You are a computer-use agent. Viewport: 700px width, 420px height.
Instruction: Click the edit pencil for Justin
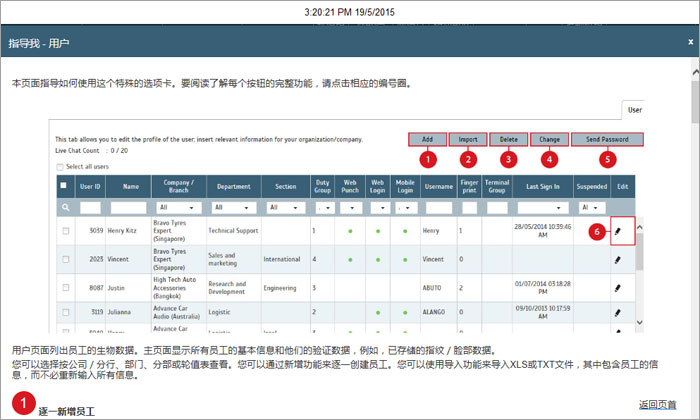tap(618, 287)
